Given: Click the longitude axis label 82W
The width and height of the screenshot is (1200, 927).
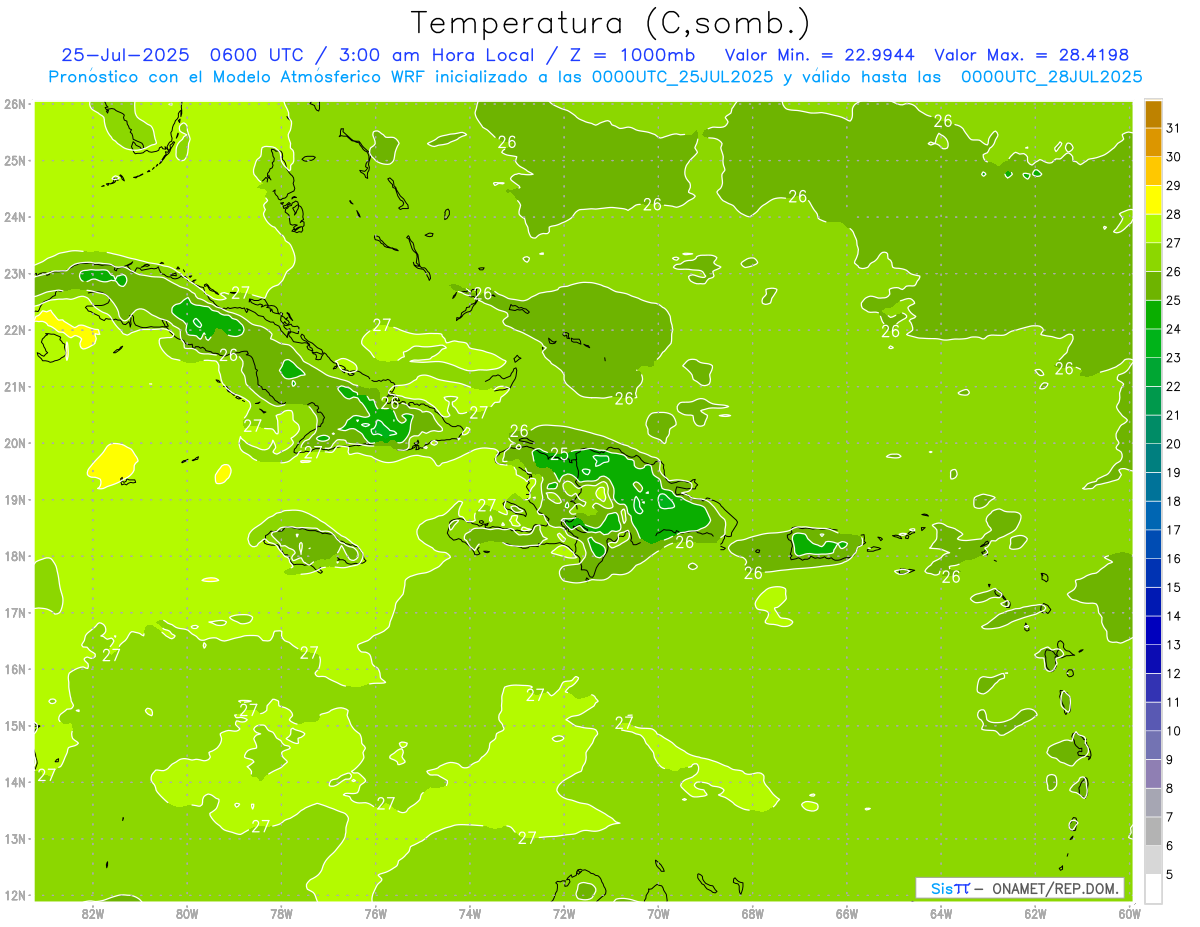Looking at the screenshot, I should point(92,914).
